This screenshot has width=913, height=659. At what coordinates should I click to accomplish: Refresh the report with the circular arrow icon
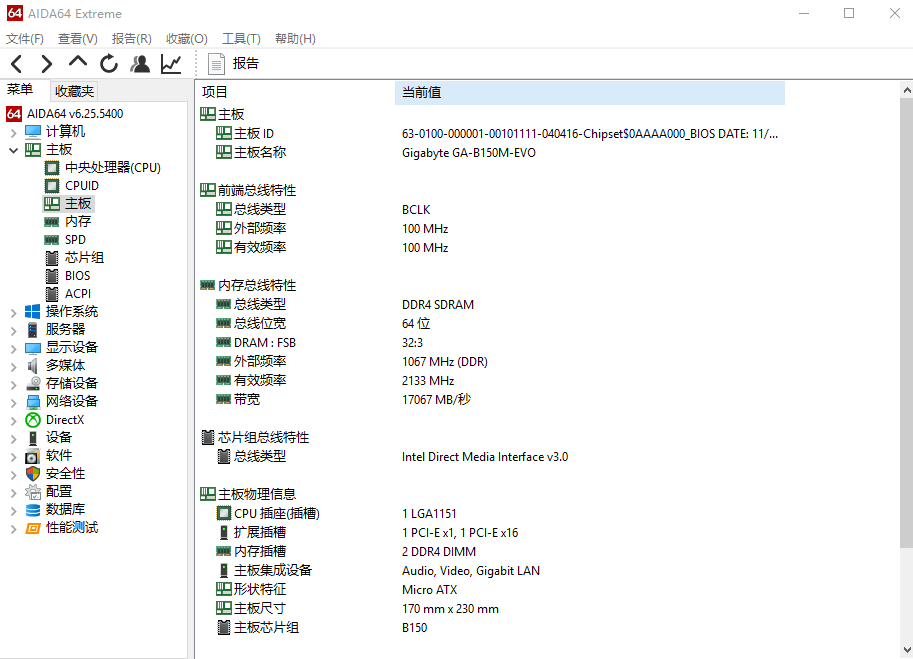tap(108, 63)
